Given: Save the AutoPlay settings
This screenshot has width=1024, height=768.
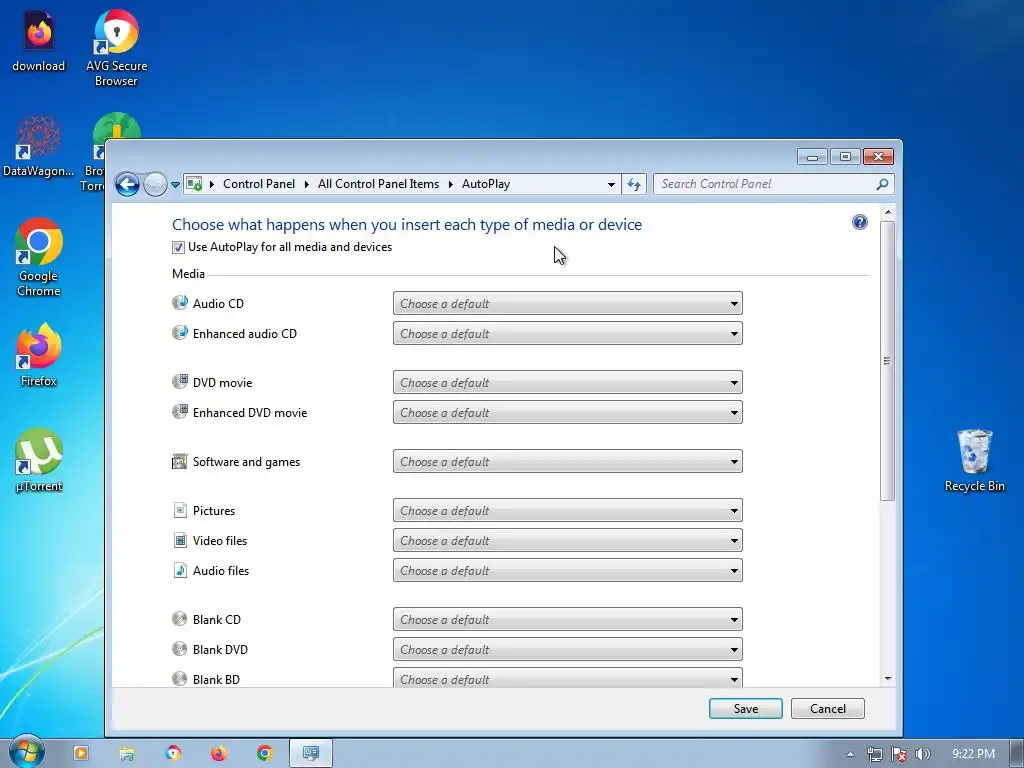Looking at the screenshot, I should (746, 709).
